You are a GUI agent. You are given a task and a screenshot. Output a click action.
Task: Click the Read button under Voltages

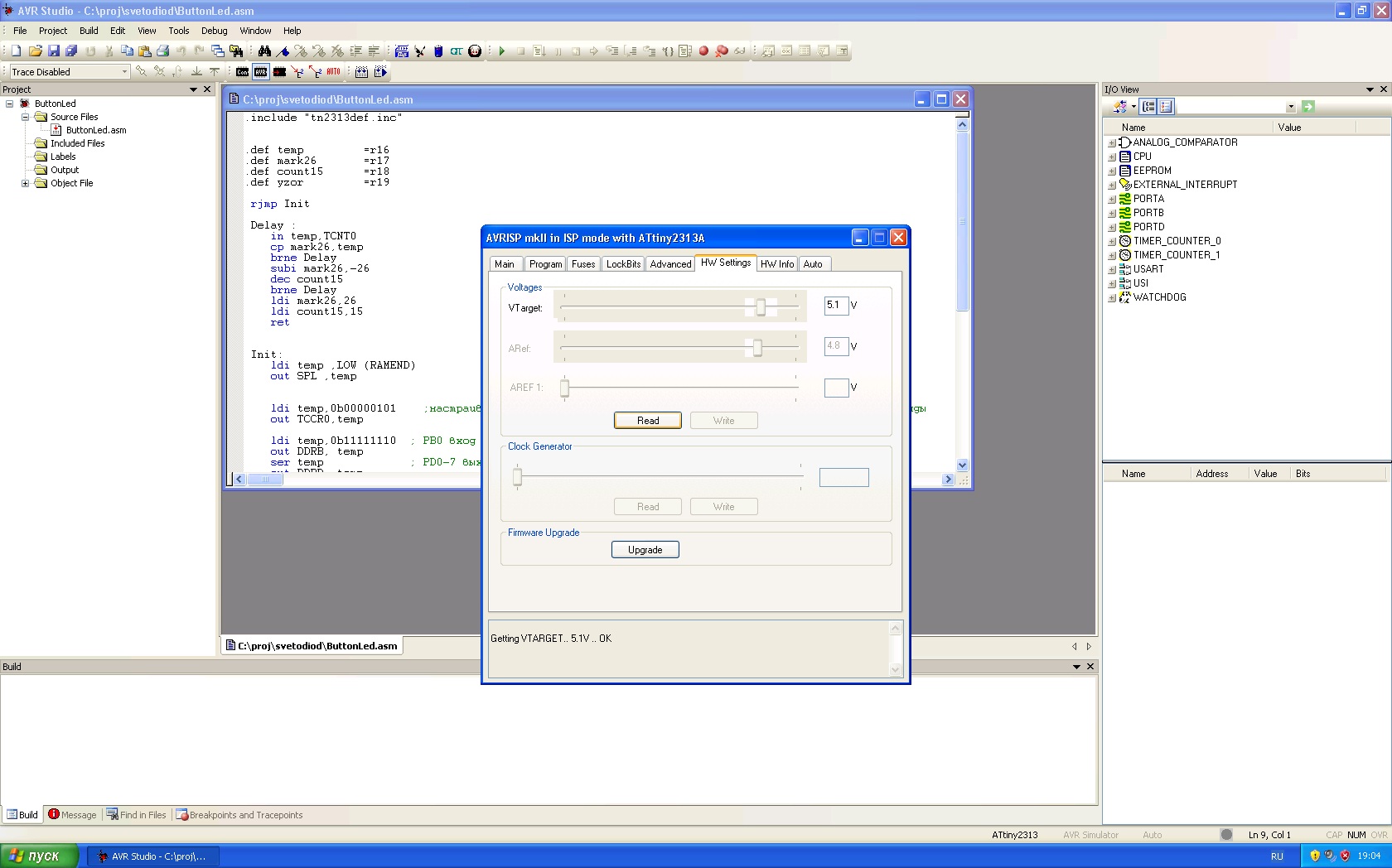click(x=647, y=421)
